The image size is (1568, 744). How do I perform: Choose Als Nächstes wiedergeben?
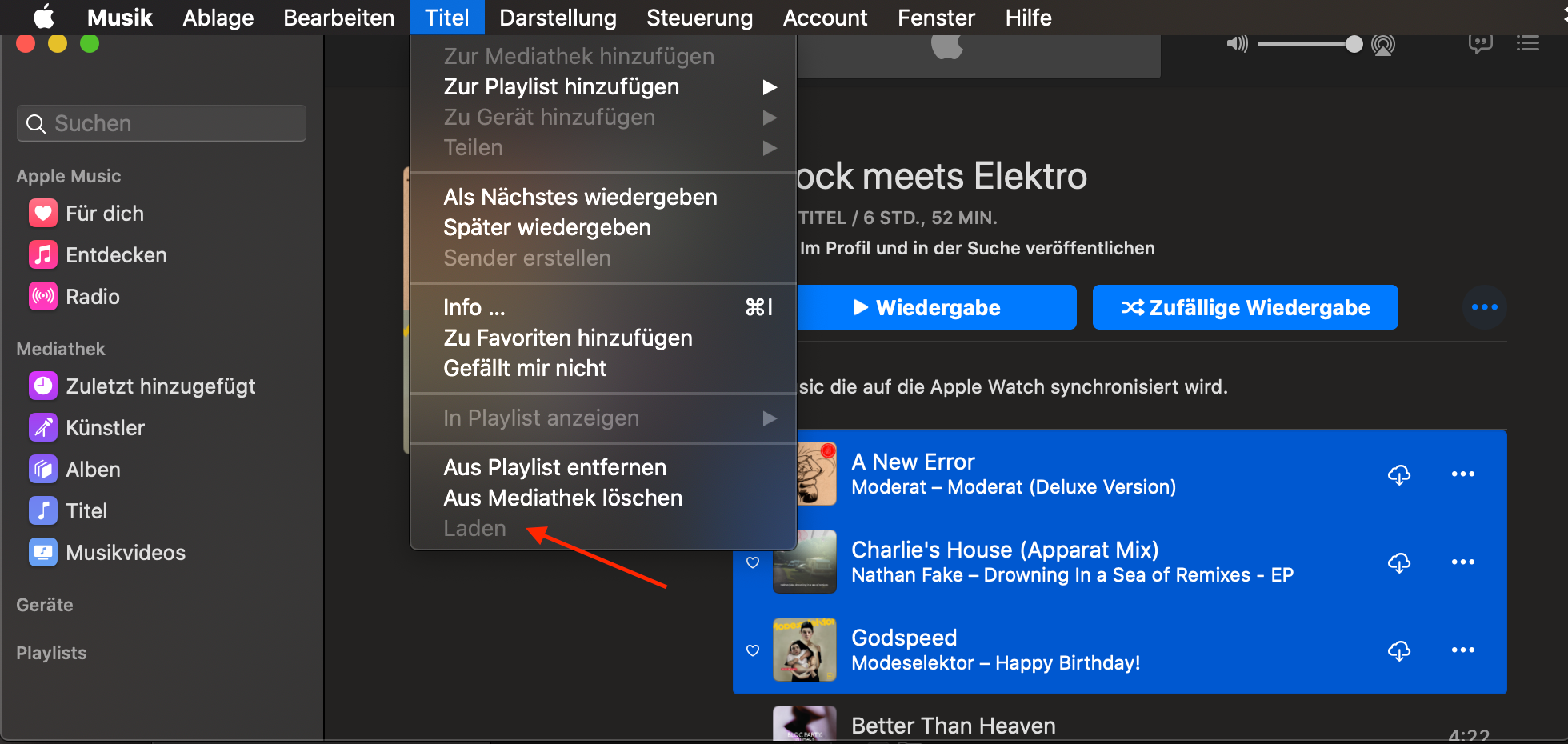(x=603, y=197)
